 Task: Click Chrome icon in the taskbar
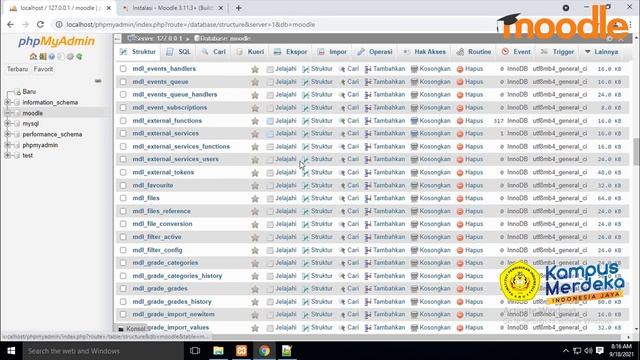(x=264, y=351)
